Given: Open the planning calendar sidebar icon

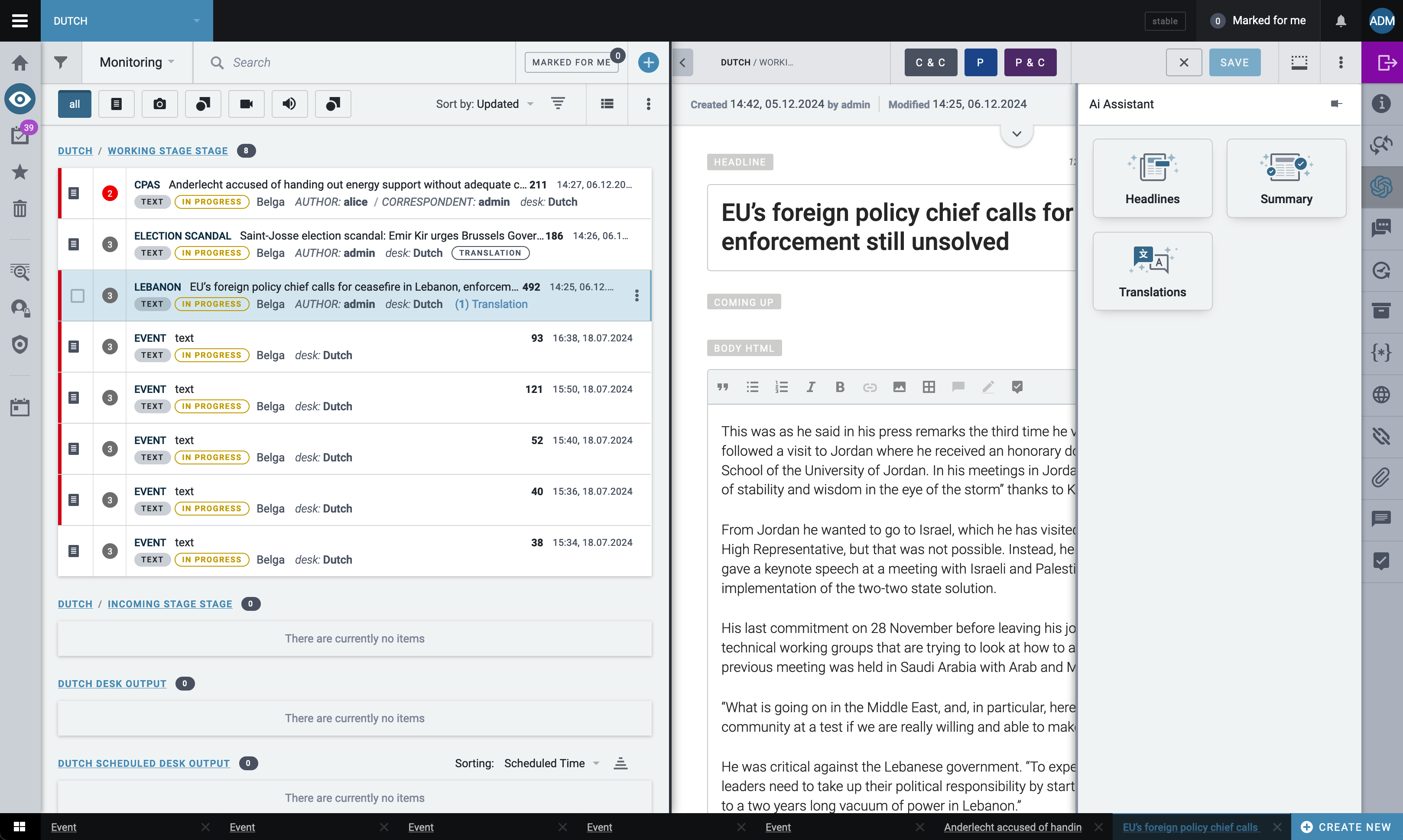Looking at the screenshot, I should [20, 407].
